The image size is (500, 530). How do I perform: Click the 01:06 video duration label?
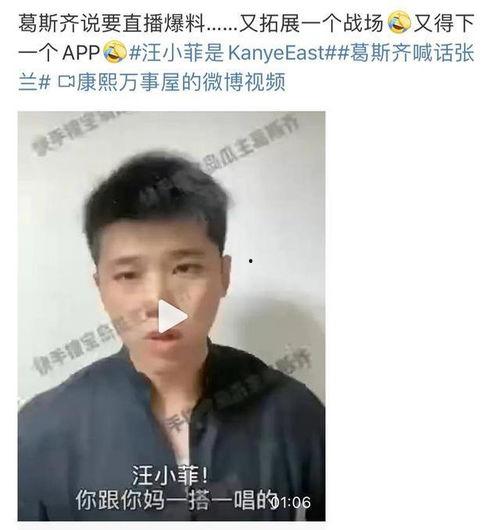click(x=291, y=502)
